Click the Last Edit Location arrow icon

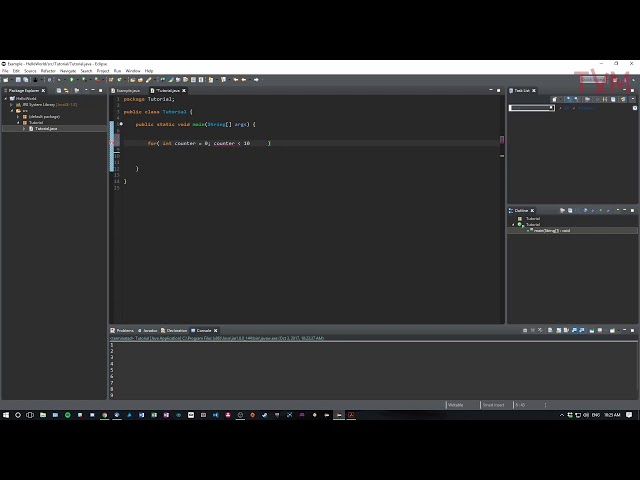[236, 80]
